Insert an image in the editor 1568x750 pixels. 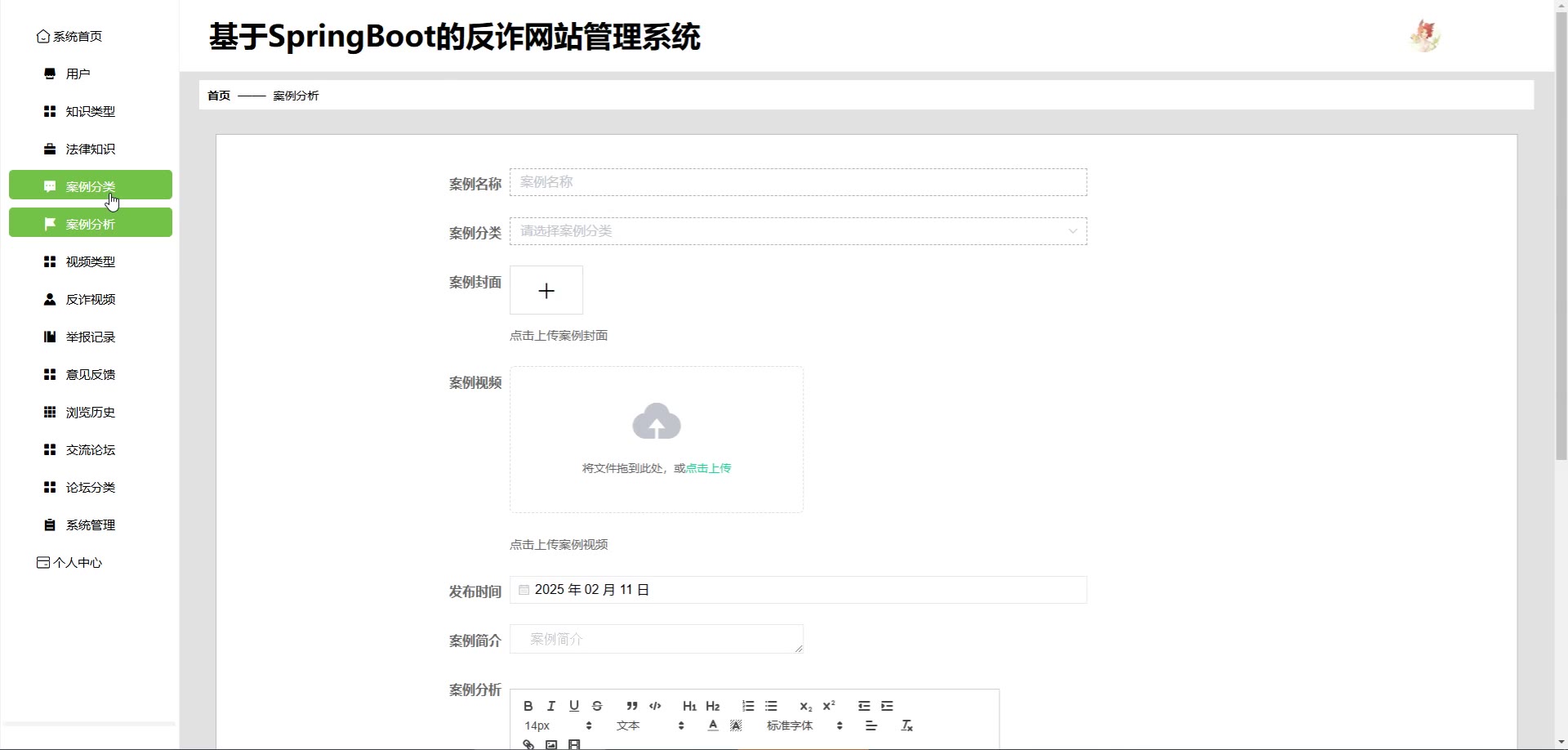(551, 744)
